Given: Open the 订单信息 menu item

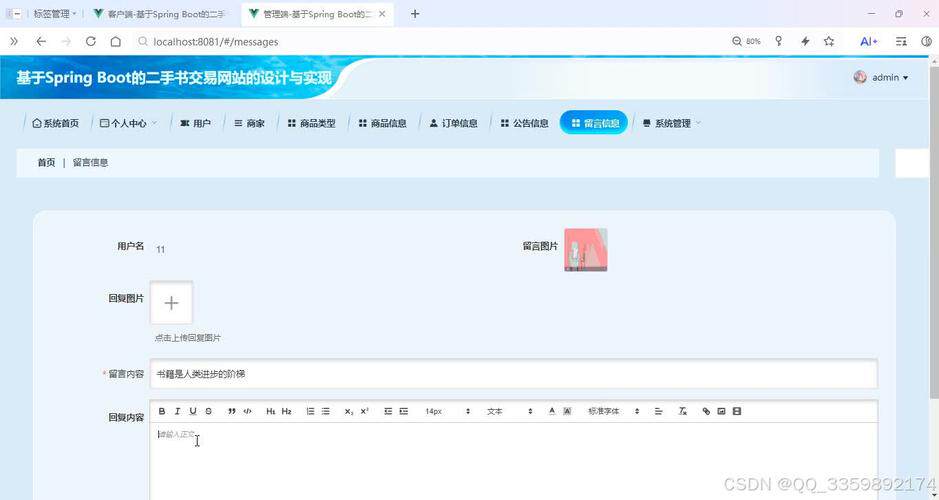Looking at the screenshot, I should coord(454,123).
